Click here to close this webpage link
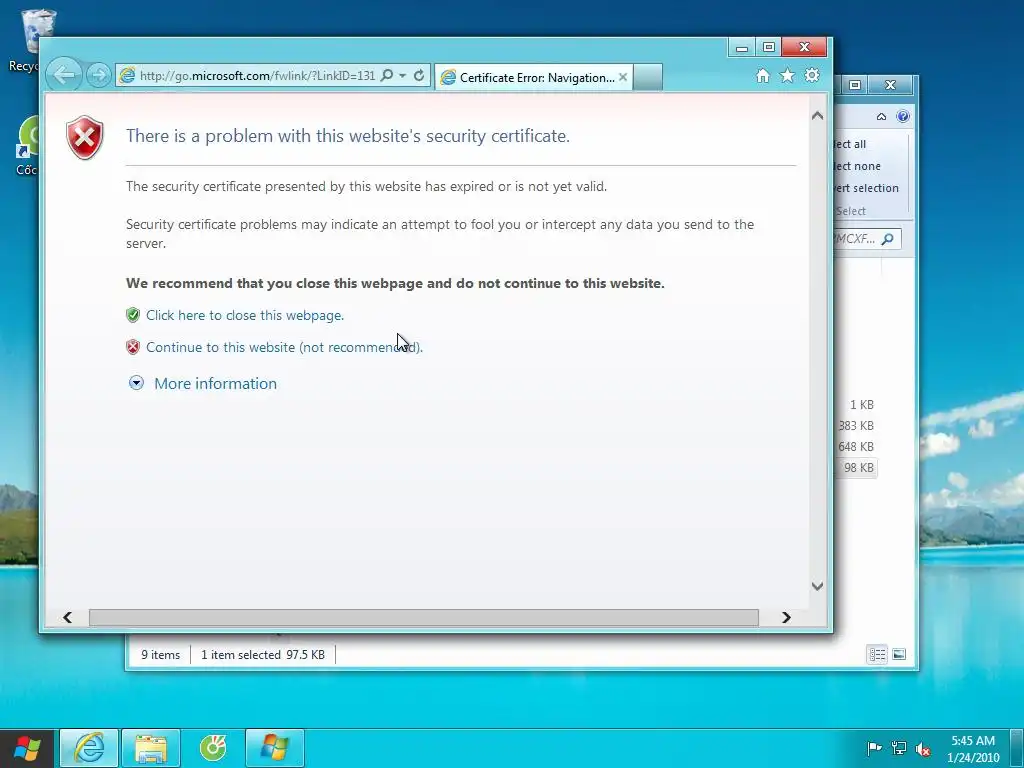The image size is (1024, 768). pos(245,315)
